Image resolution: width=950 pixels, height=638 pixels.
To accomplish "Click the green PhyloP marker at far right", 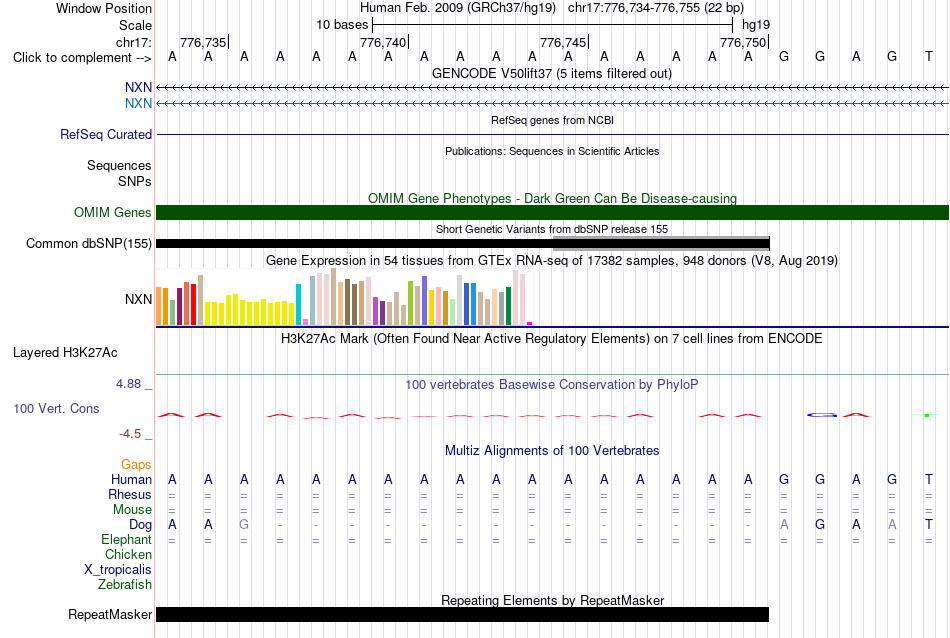I will pyautogui.click(x=927, y=415).
